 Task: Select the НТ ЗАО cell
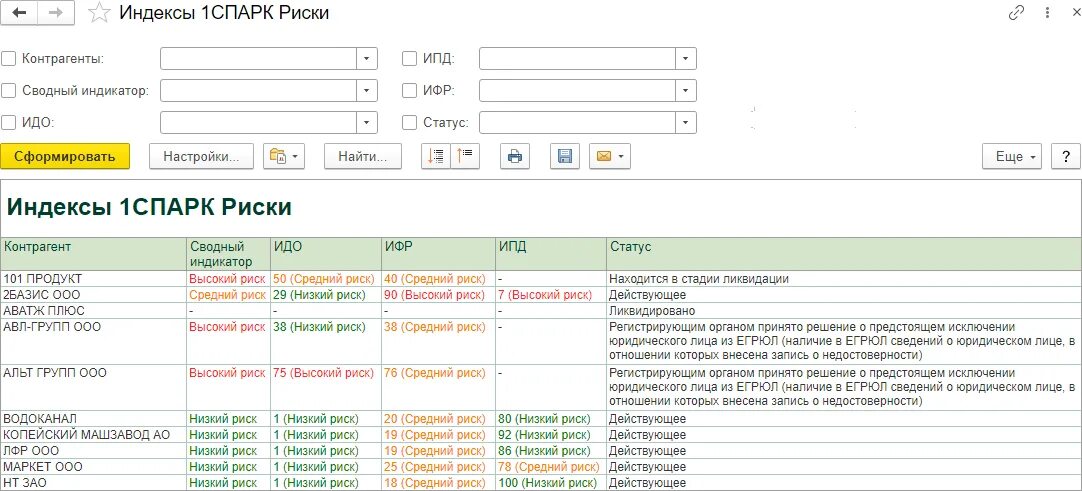pos(94,483)
